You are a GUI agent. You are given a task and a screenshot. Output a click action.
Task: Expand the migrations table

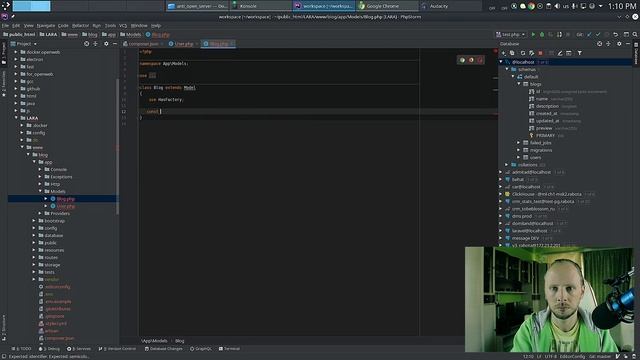tap(519, 150)
